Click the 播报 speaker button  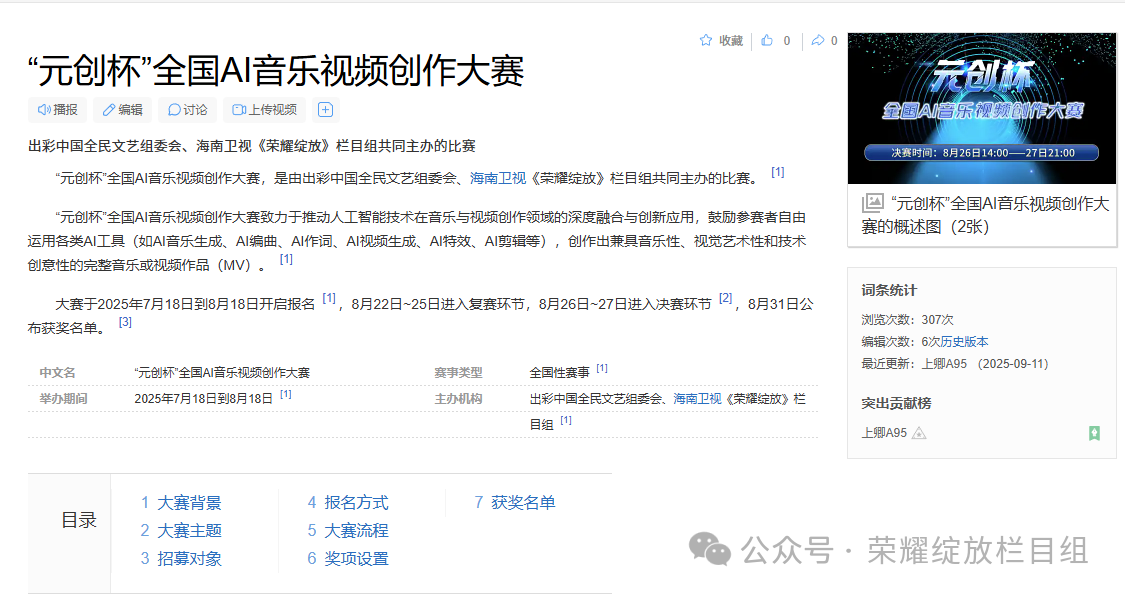click(58, 110)
